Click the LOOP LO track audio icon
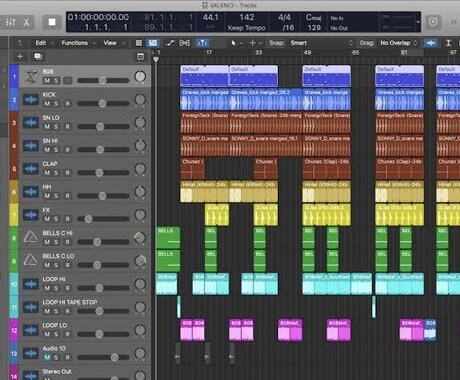 31,330
